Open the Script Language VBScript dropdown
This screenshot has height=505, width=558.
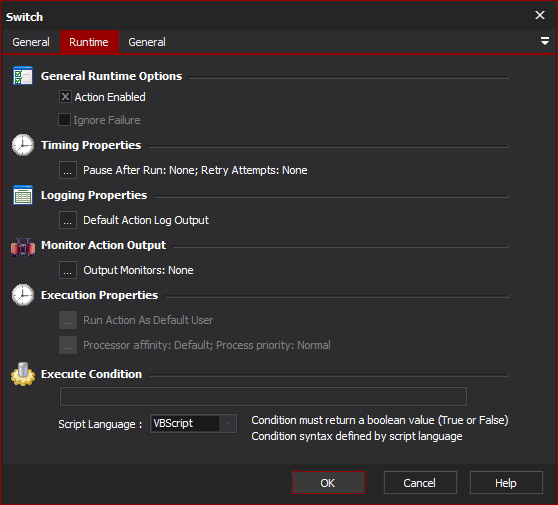click(193, 424)
